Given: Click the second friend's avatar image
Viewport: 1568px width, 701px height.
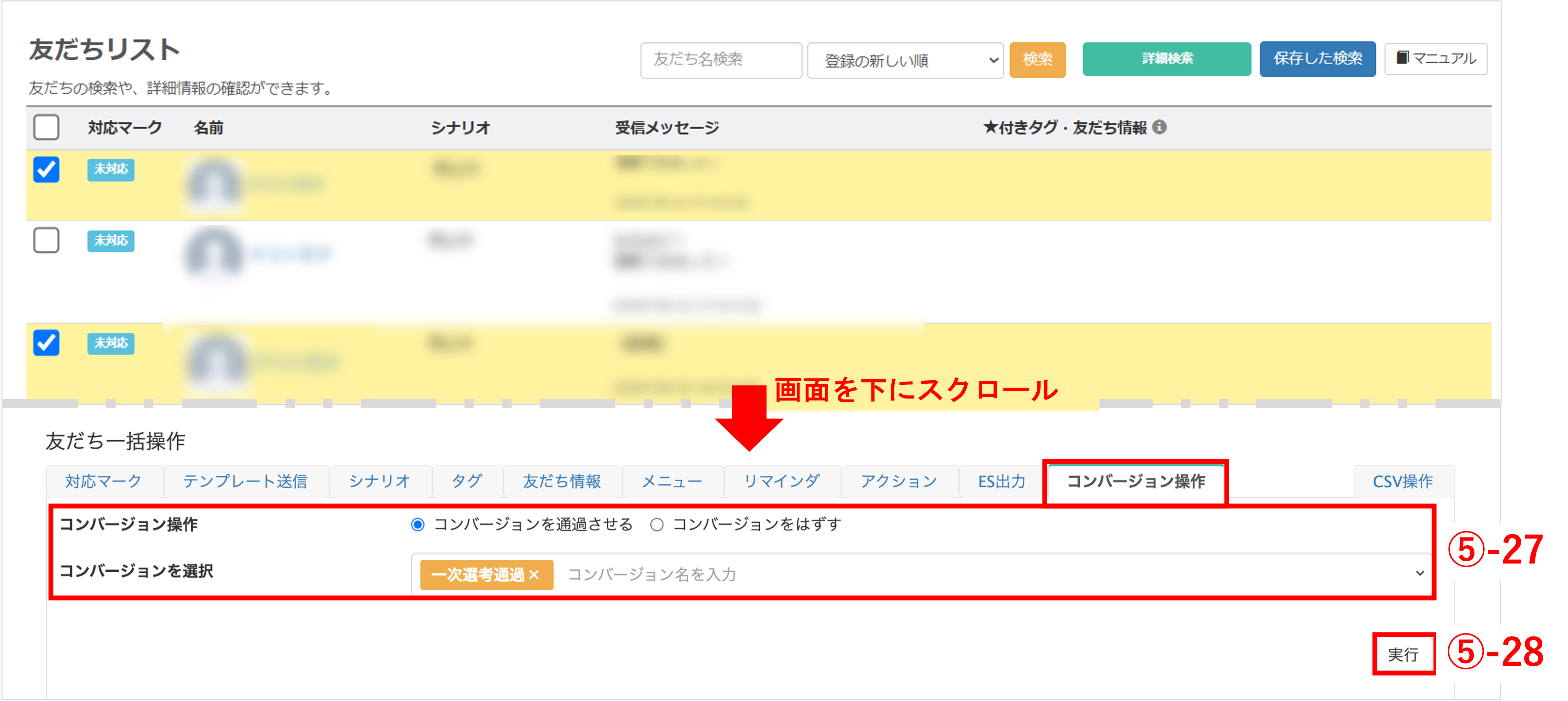Looking at the screenshot, I should pyautogui.click(x=213, y=253).
